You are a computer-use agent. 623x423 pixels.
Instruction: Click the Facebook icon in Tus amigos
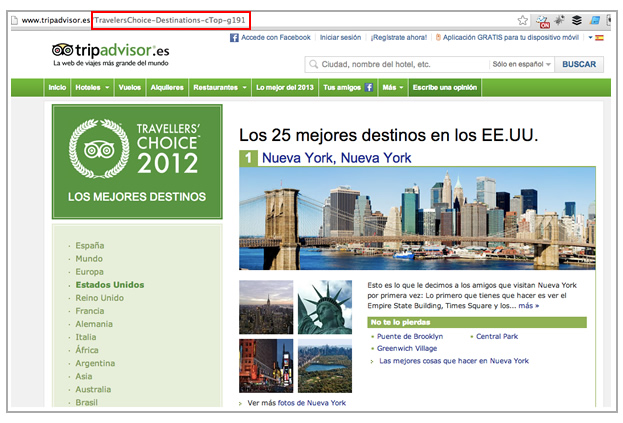(x=369, y=87)
